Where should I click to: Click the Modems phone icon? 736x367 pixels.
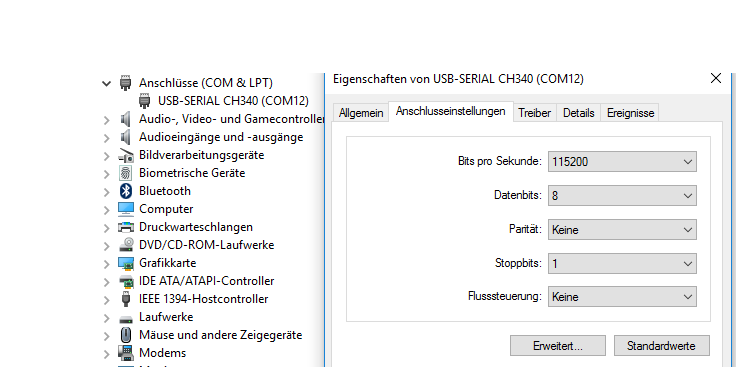click(125, 353)
